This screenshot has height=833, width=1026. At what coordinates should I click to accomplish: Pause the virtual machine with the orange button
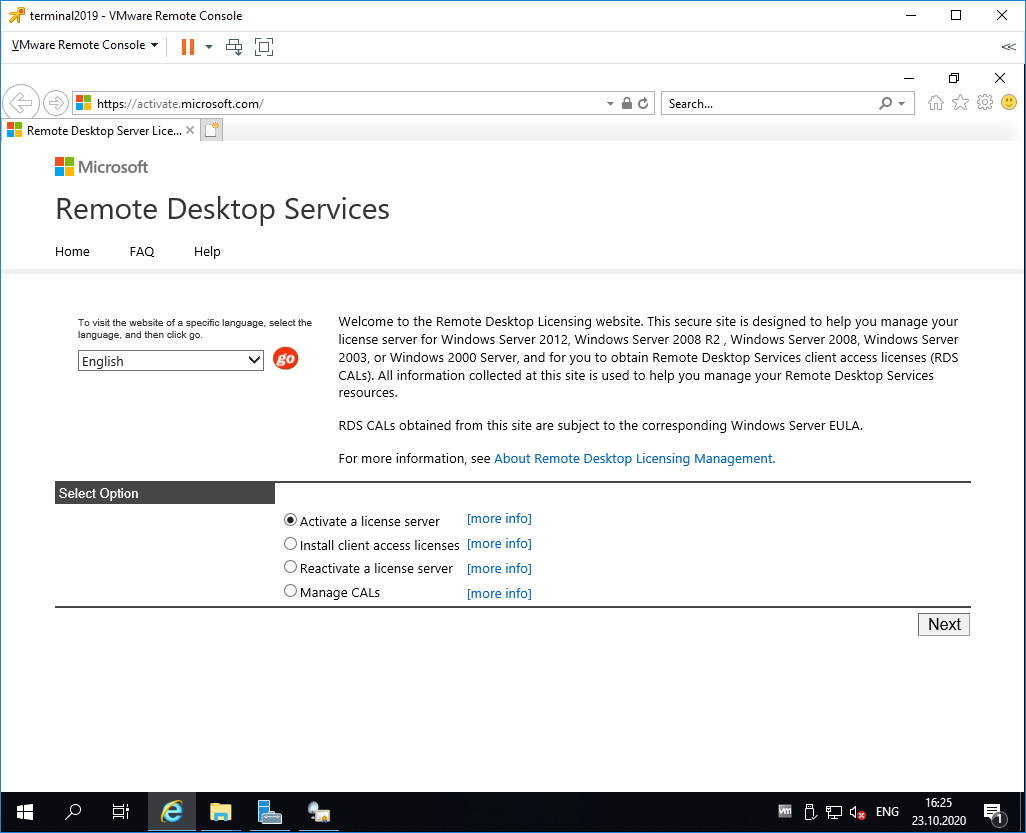coord(188,46)
